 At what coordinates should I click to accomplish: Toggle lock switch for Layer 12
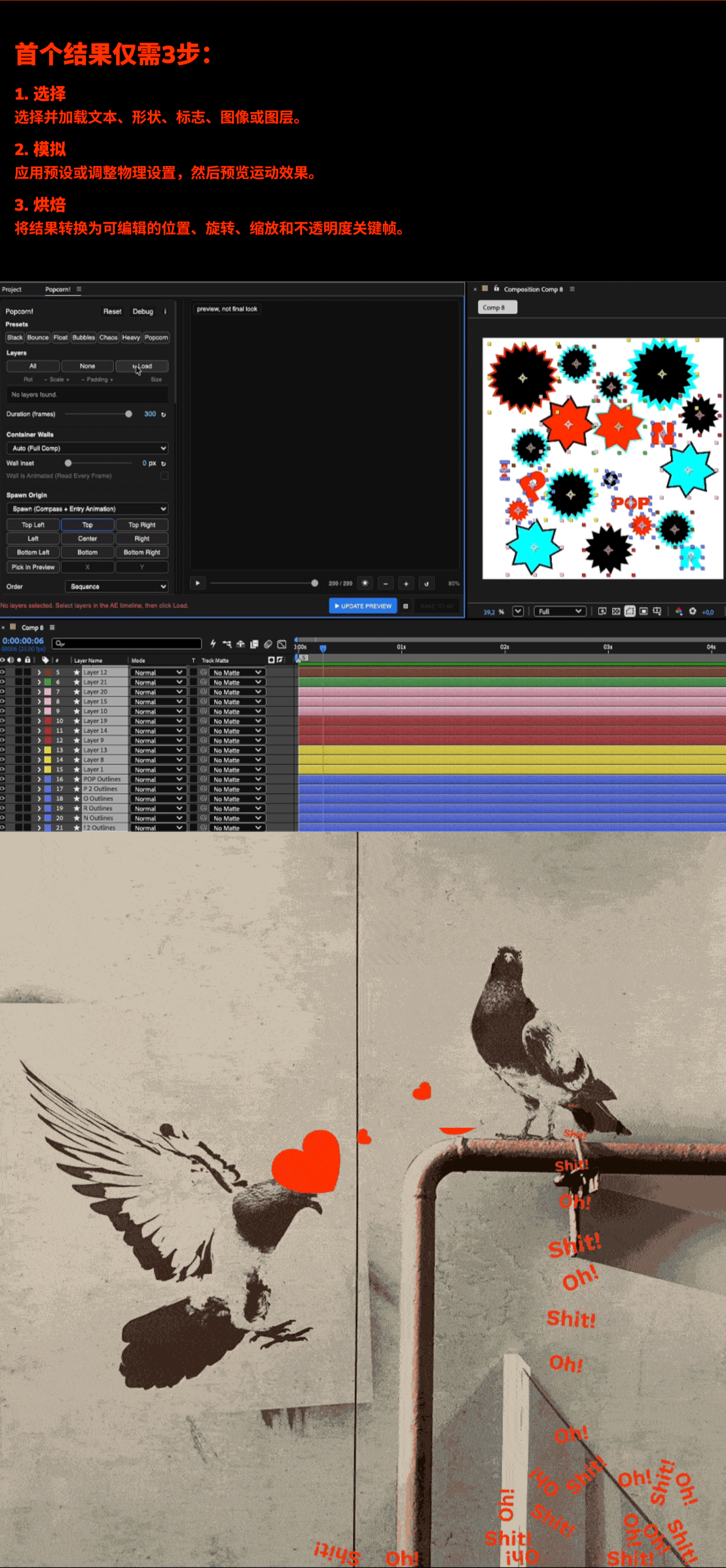pyautogui.click(x=27, y=672)
